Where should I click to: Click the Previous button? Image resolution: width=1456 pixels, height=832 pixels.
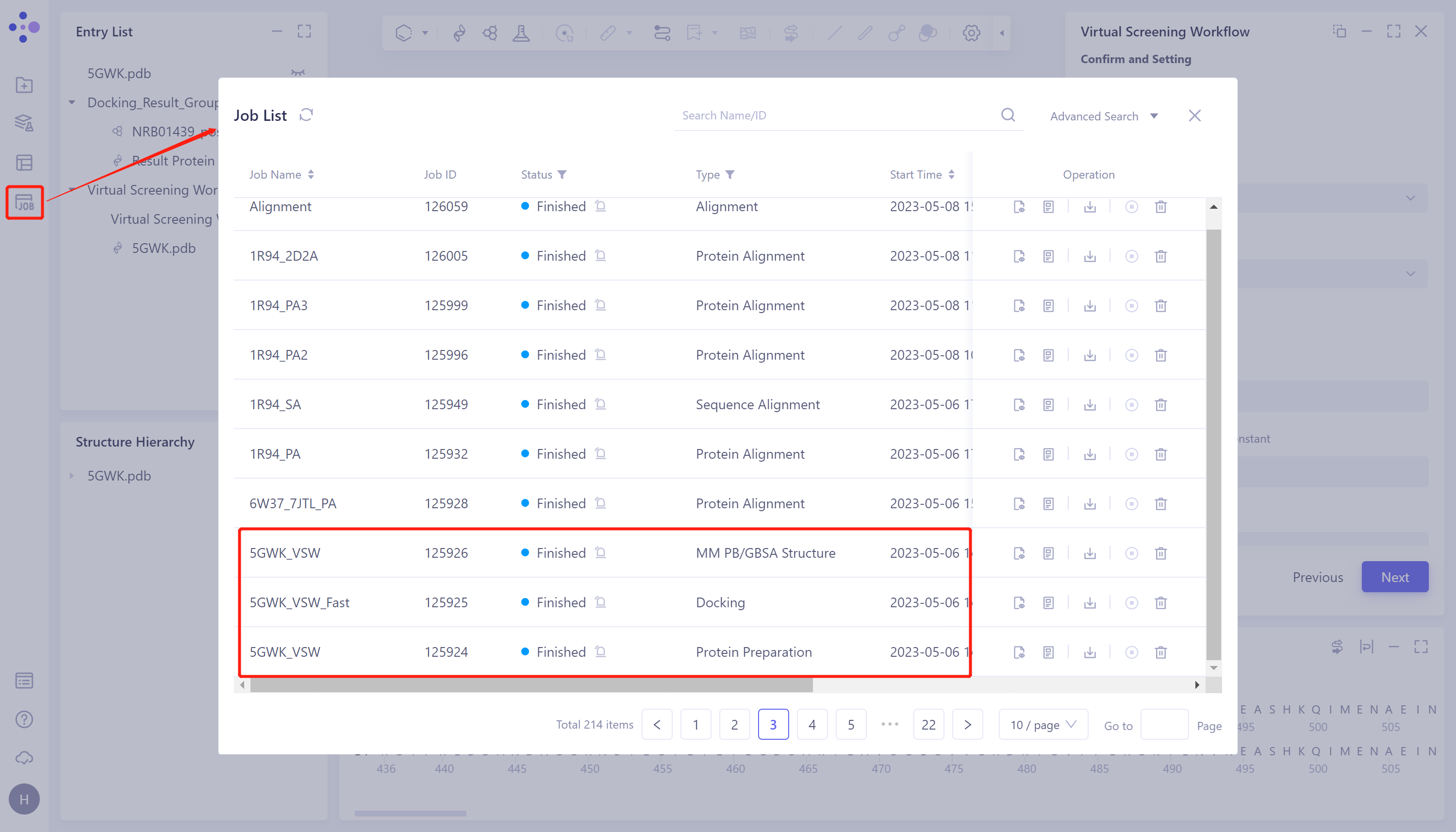point(1317,577)
